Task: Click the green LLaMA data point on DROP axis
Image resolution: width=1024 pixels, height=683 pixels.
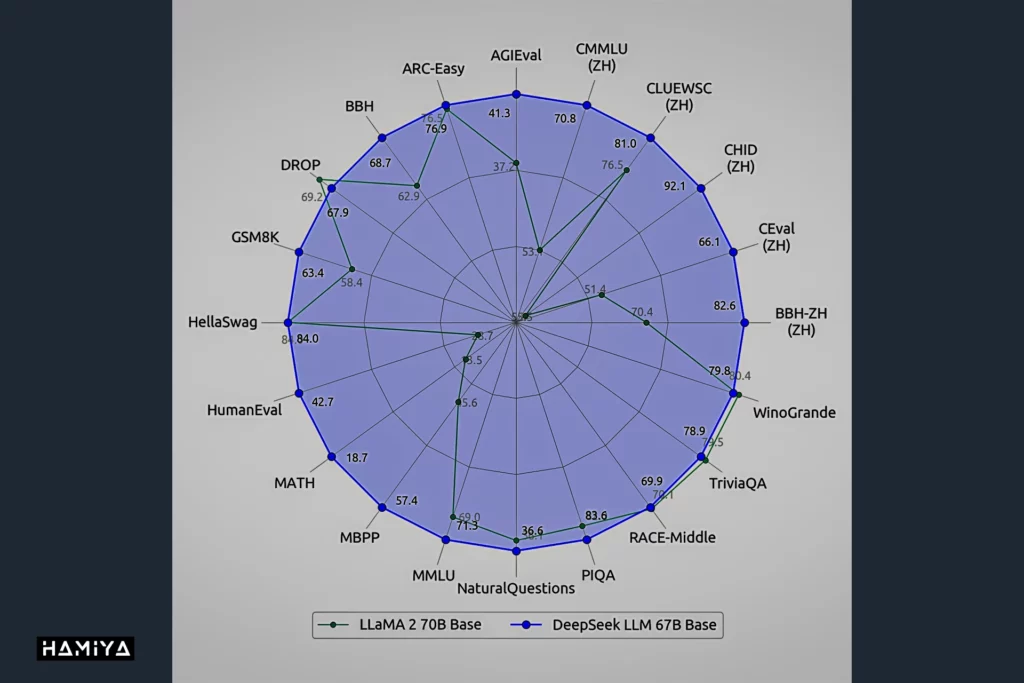Action: coord(319,180)
